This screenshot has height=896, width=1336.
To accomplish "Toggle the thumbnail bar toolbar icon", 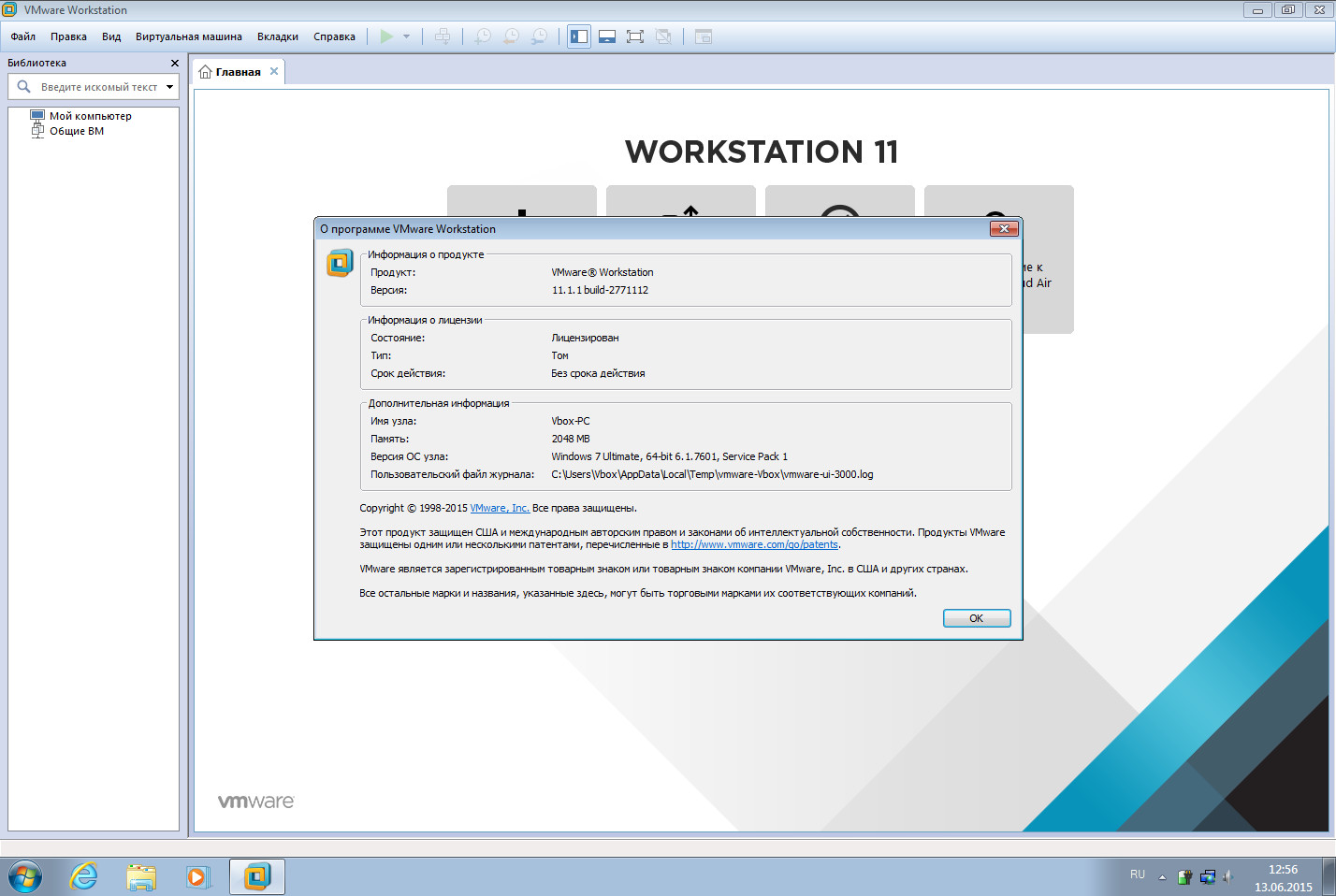I will point(607,36).
